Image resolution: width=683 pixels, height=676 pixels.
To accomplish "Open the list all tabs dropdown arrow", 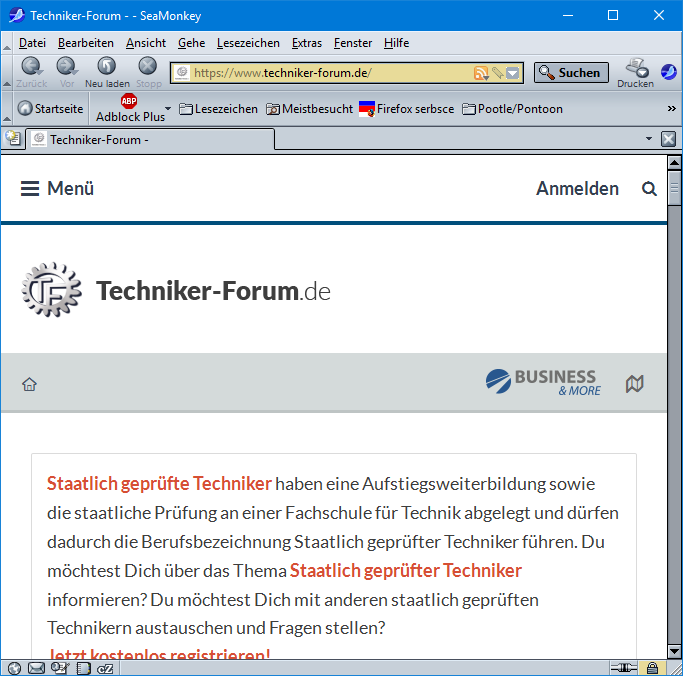I will [x=649, y=139].
